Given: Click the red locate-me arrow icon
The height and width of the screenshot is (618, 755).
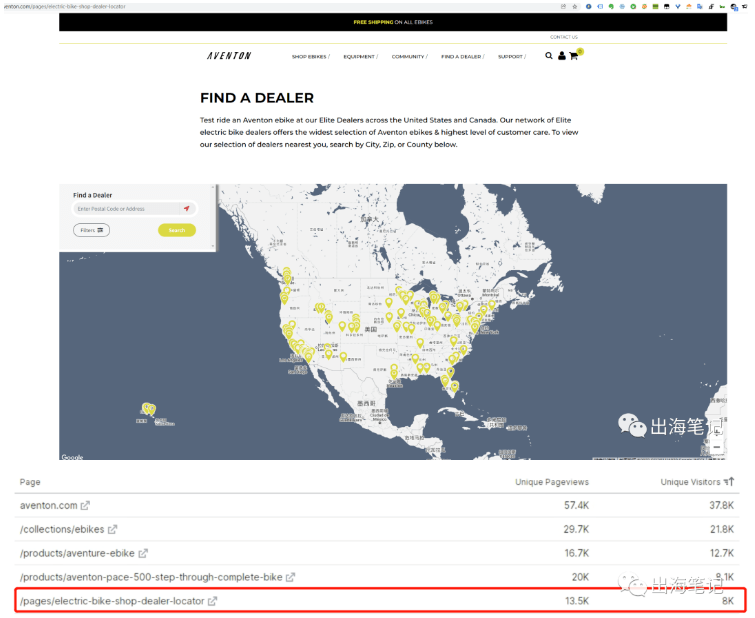Looking at the screenshot, I should tap(186, 209).
